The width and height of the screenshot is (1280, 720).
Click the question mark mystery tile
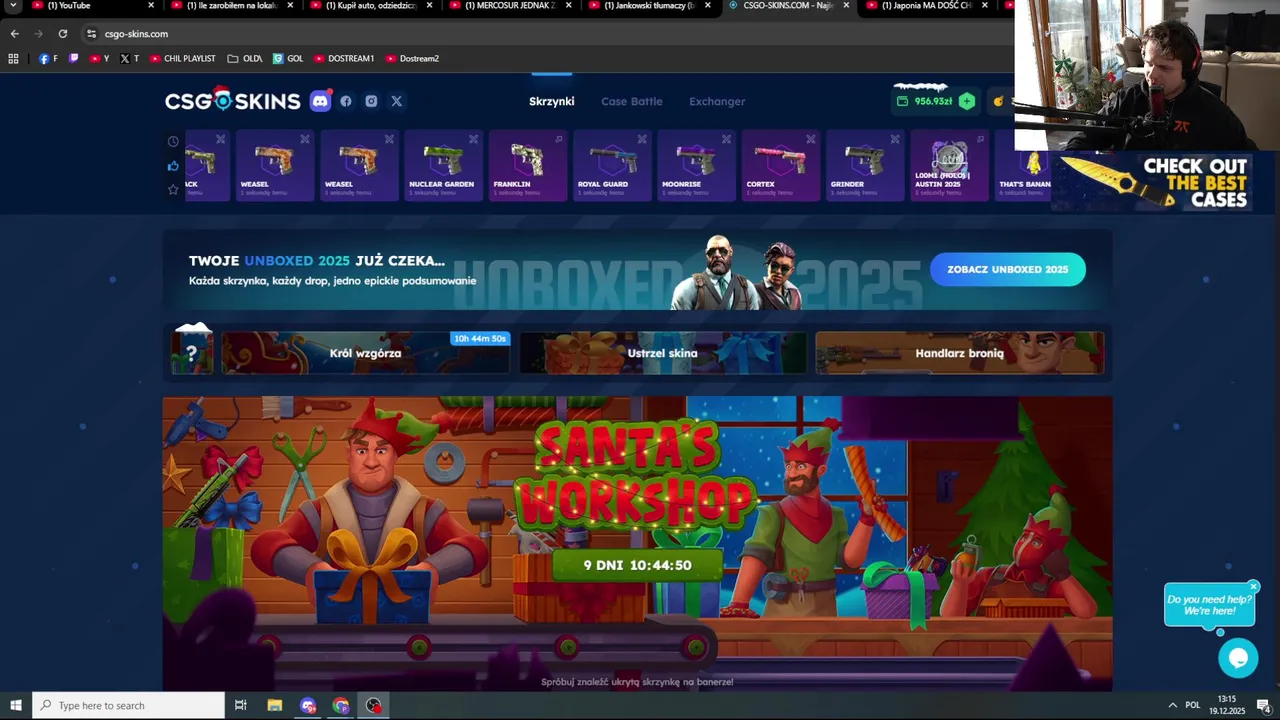coord(192,353)
